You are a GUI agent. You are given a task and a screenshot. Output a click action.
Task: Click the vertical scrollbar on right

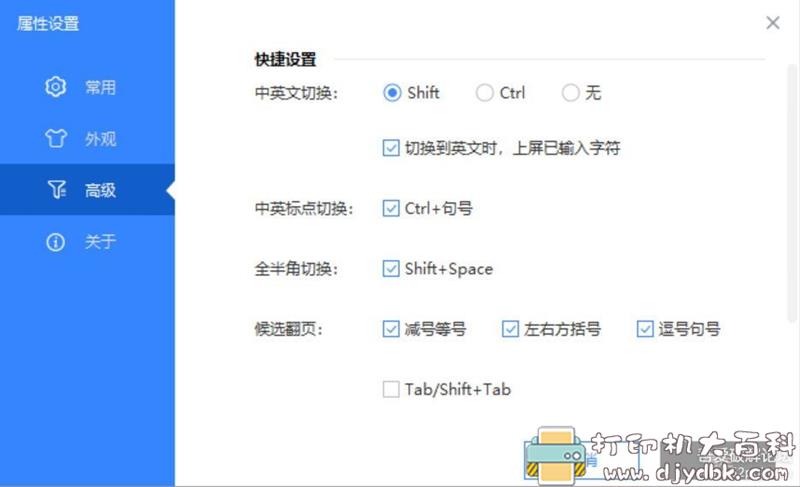791,194
